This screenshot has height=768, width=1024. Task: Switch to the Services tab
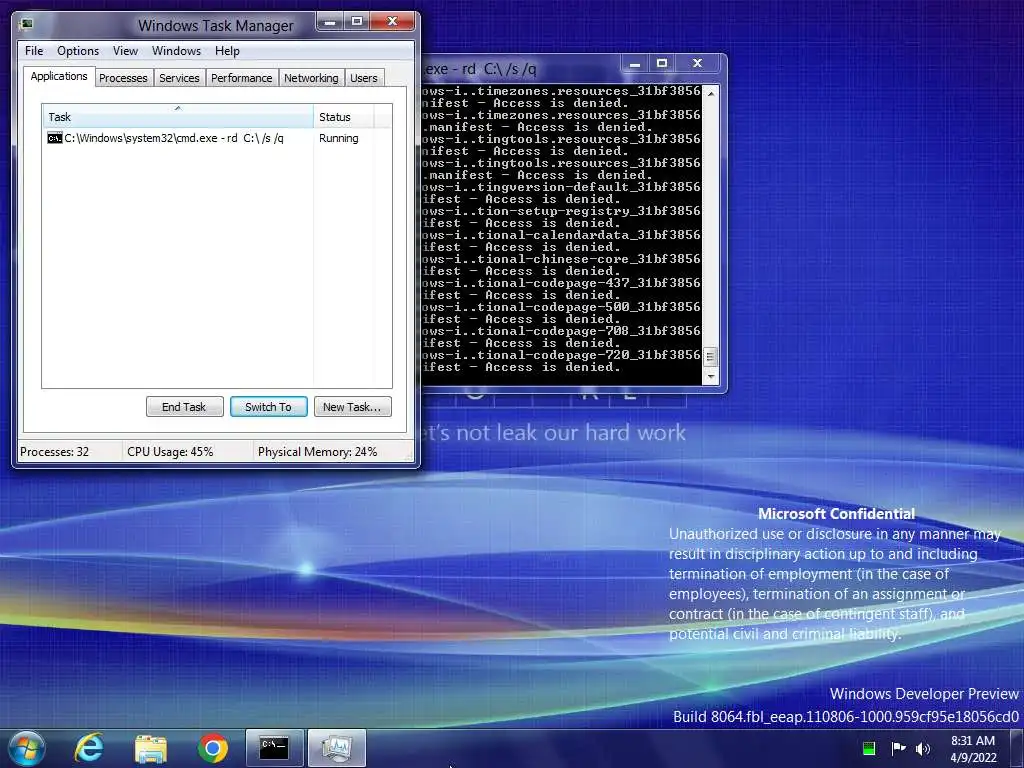coord(179,78)
